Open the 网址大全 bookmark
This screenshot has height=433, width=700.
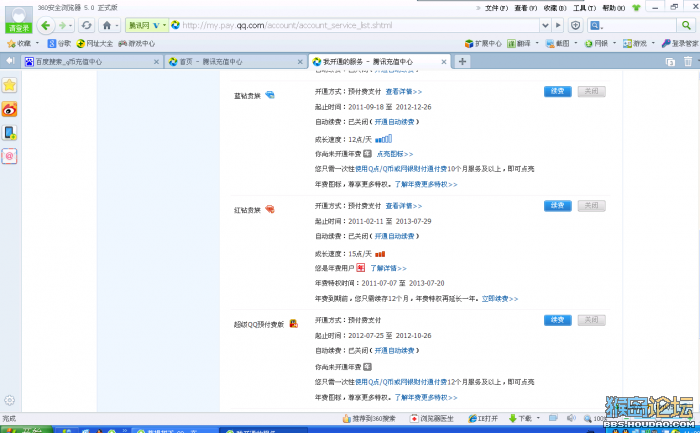(x=95, y=43)
